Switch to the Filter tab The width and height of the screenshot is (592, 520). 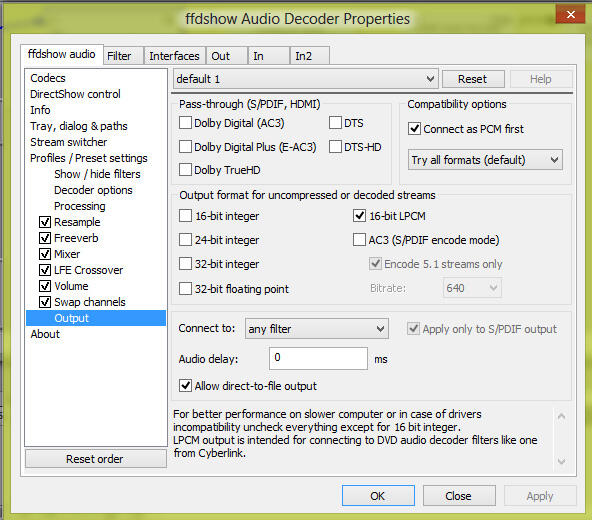123,56
